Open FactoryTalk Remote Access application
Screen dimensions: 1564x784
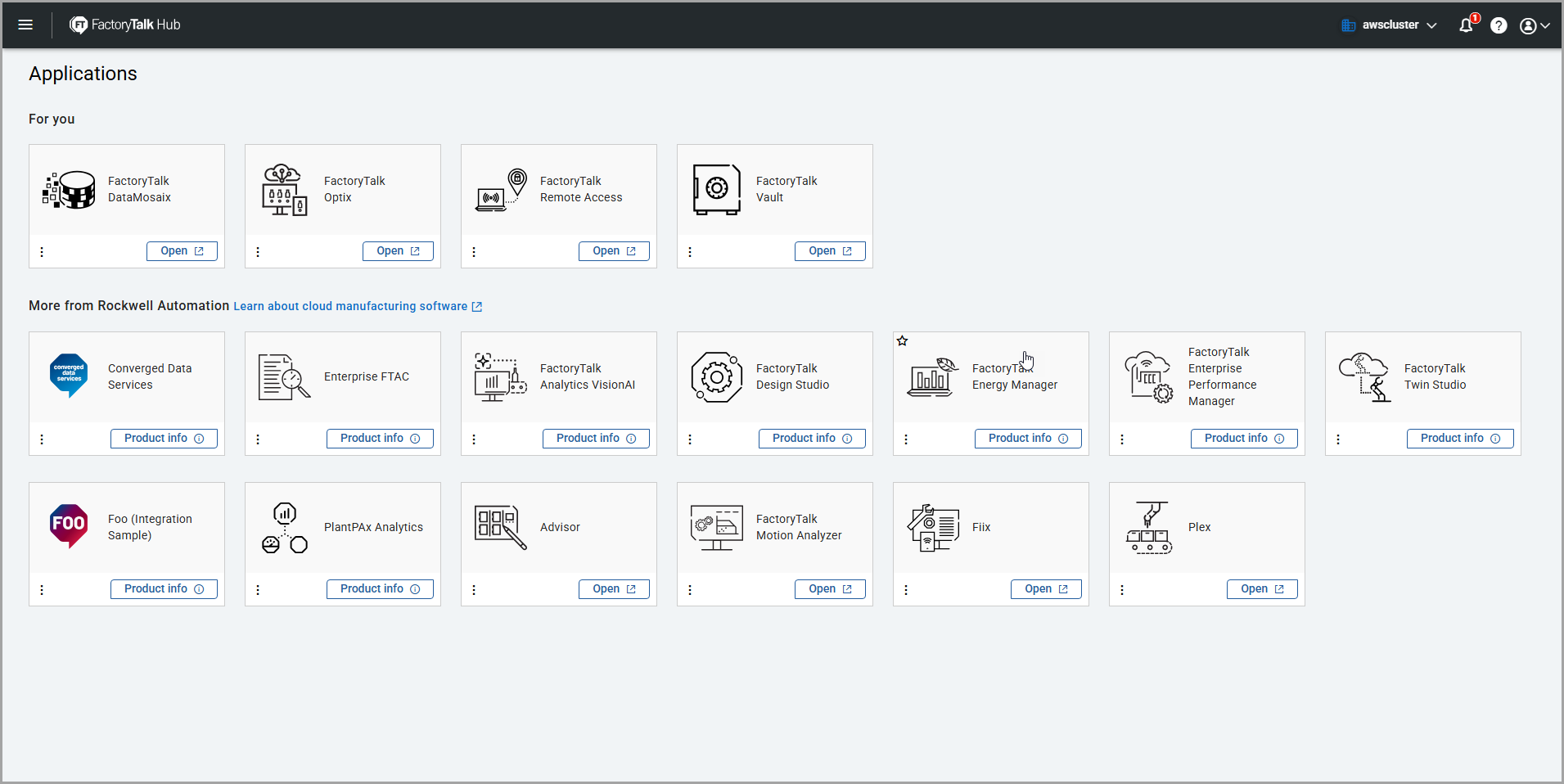[x=614, y=251]
